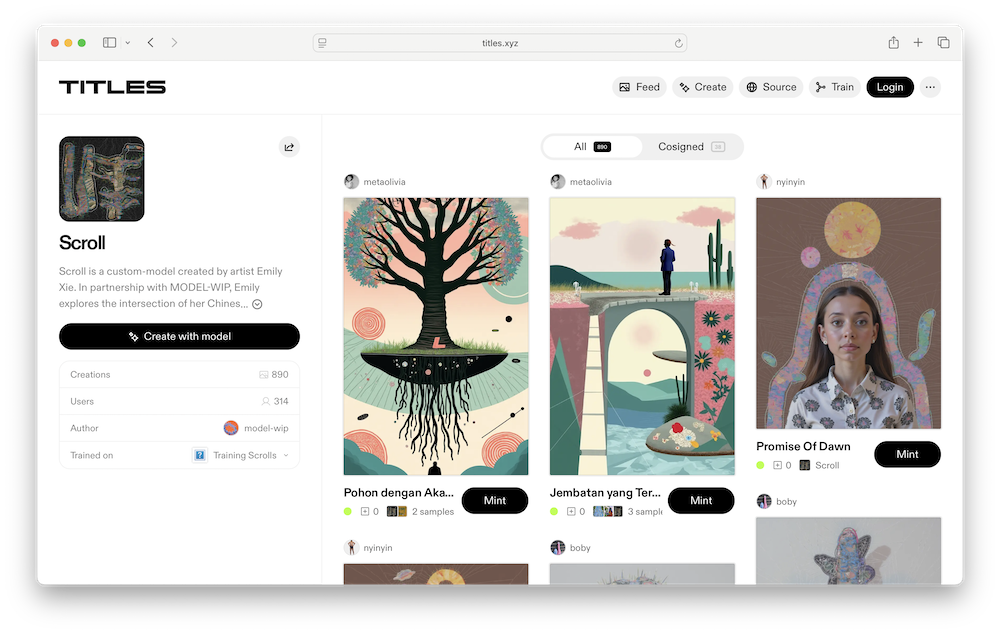Open a new tab with the plus icon
Viewport: 1000px width, 634px height.
918,43
